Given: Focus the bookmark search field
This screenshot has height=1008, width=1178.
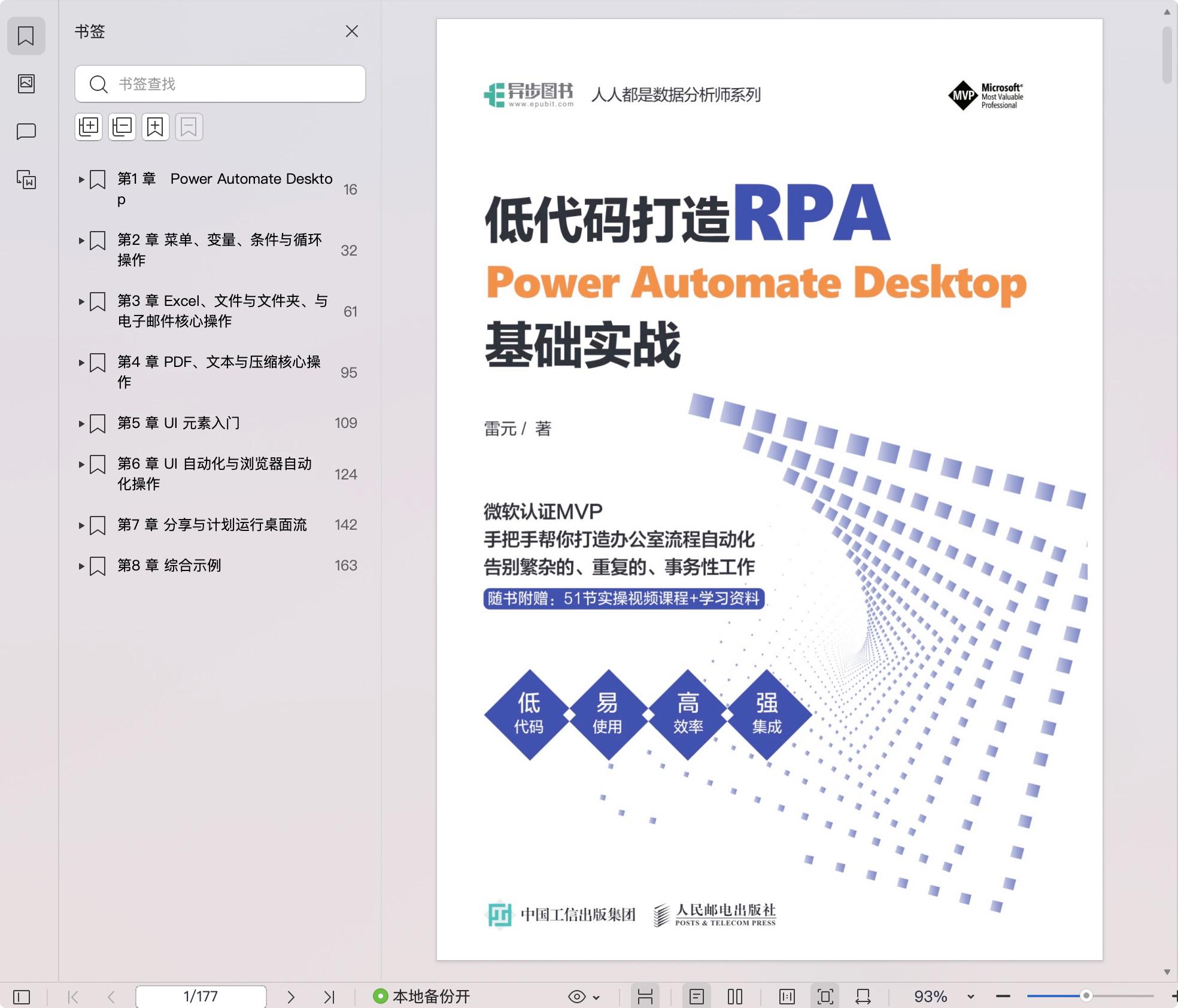Looking at the screenshot, I should [x=220, y=84].
